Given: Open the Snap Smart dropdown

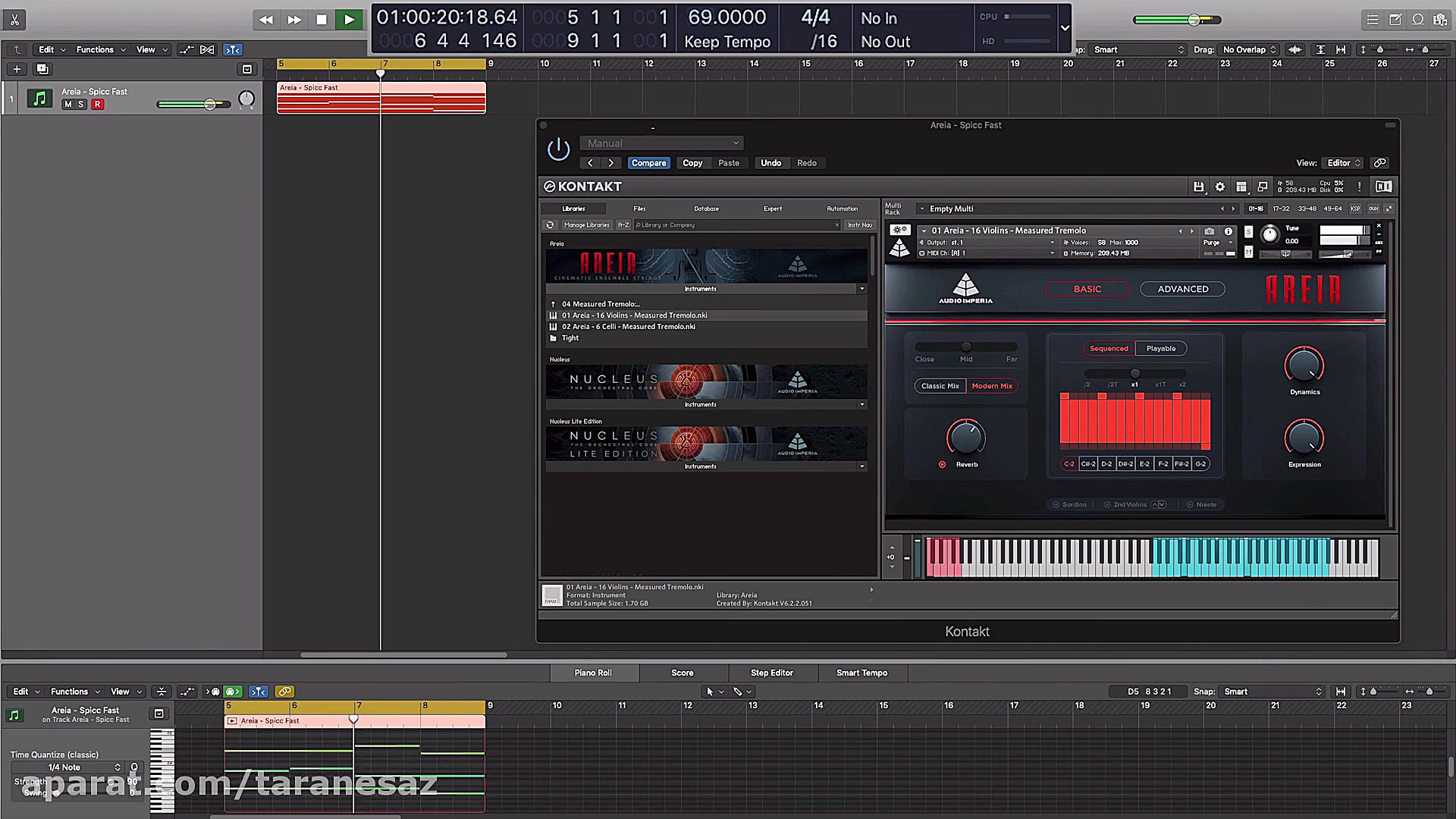Looking at the screenshot, I should coord(1272,692).
